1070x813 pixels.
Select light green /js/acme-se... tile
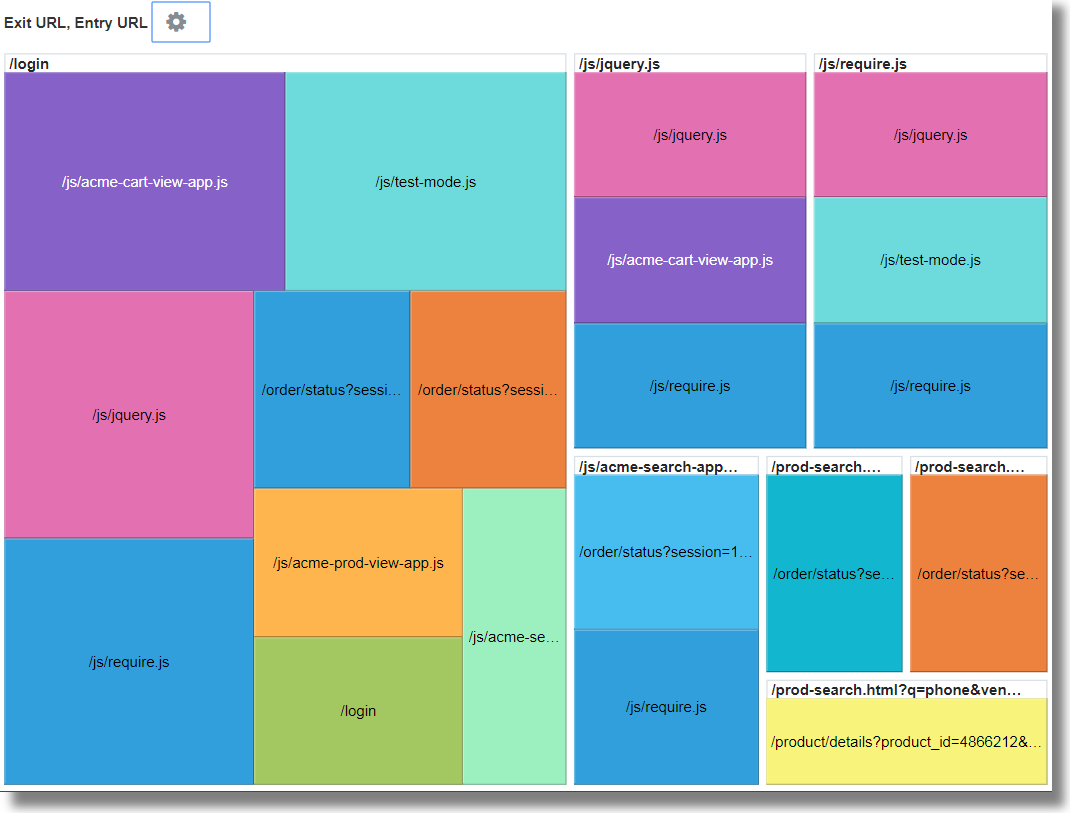coord(514,637)
